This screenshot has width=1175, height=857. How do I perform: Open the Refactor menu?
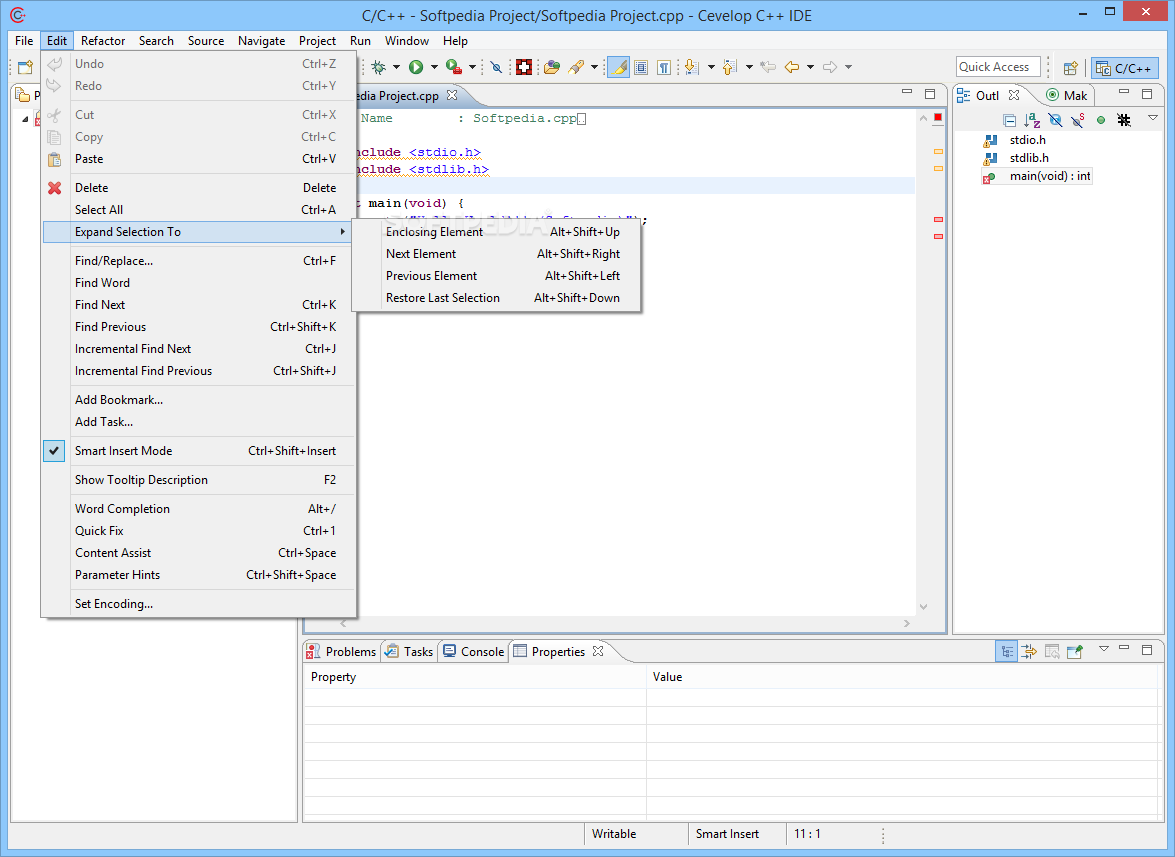103,40
